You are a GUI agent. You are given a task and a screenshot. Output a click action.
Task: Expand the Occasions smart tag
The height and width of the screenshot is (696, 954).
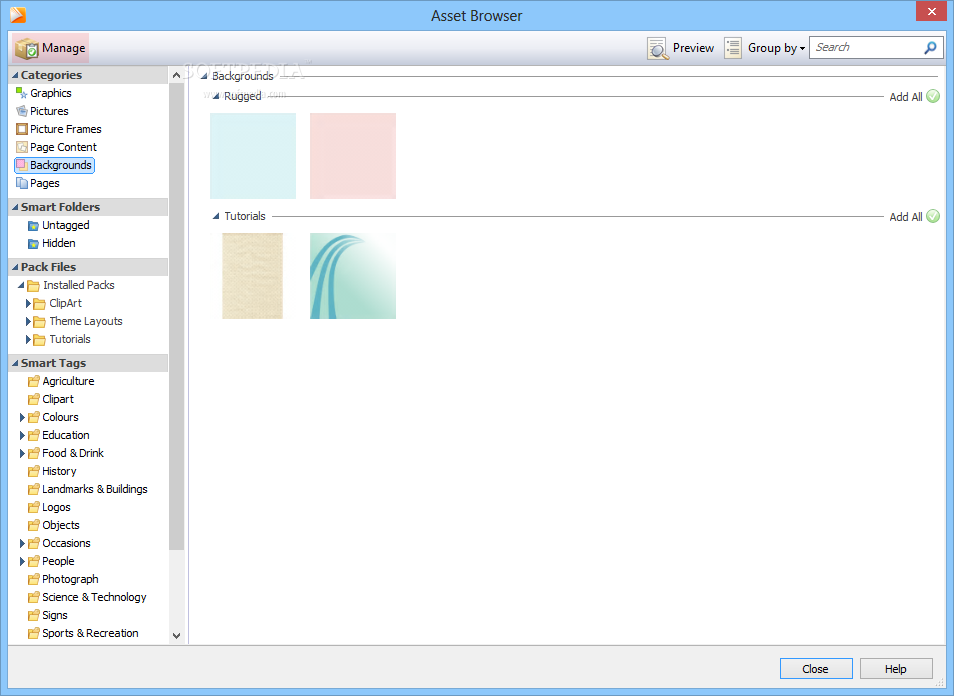23,543
